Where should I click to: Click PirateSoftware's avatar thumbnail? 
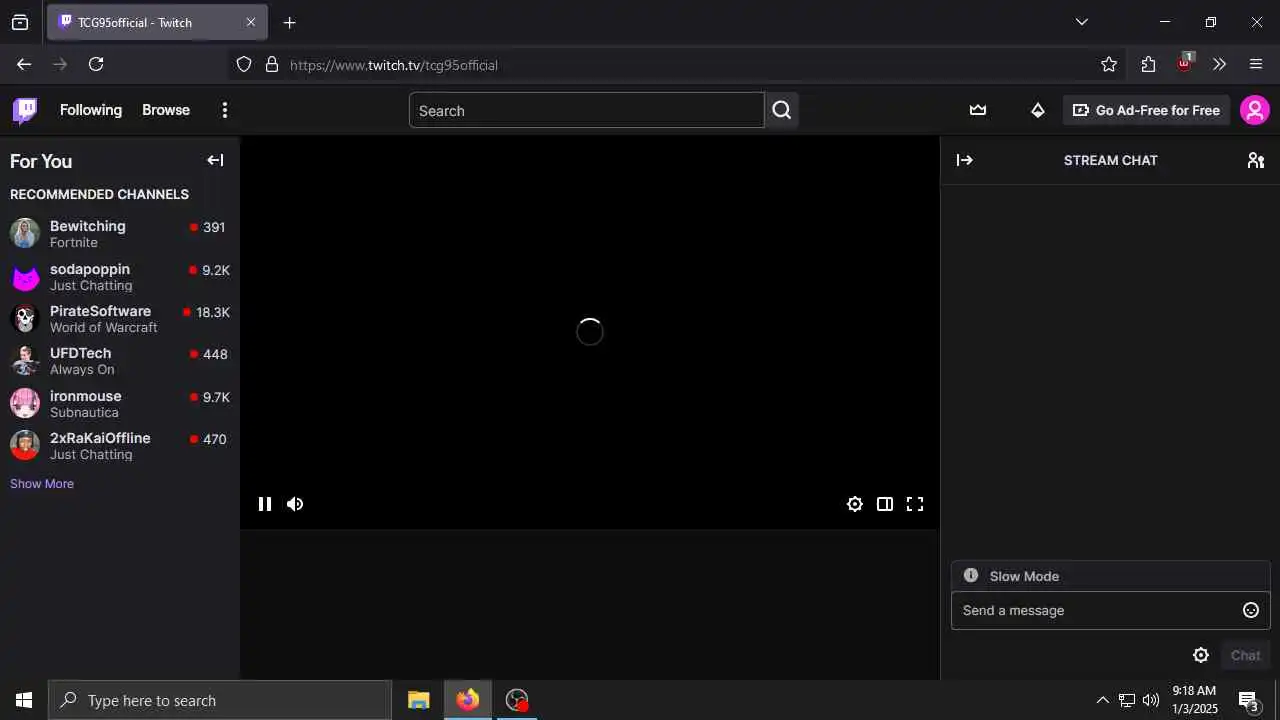click(25, 319)
